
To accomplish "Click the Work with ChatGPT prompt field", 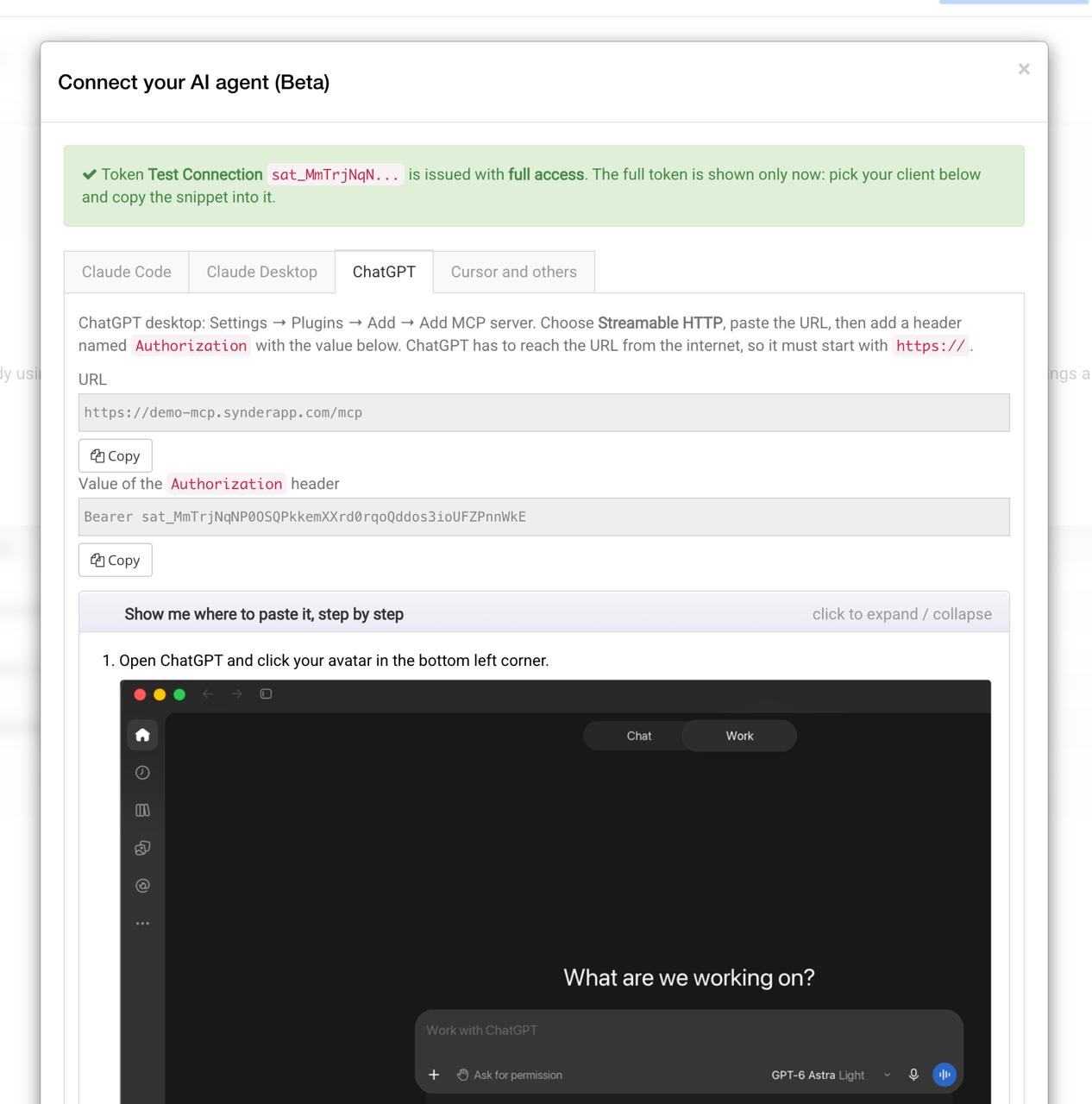I will coord(688,1031).
